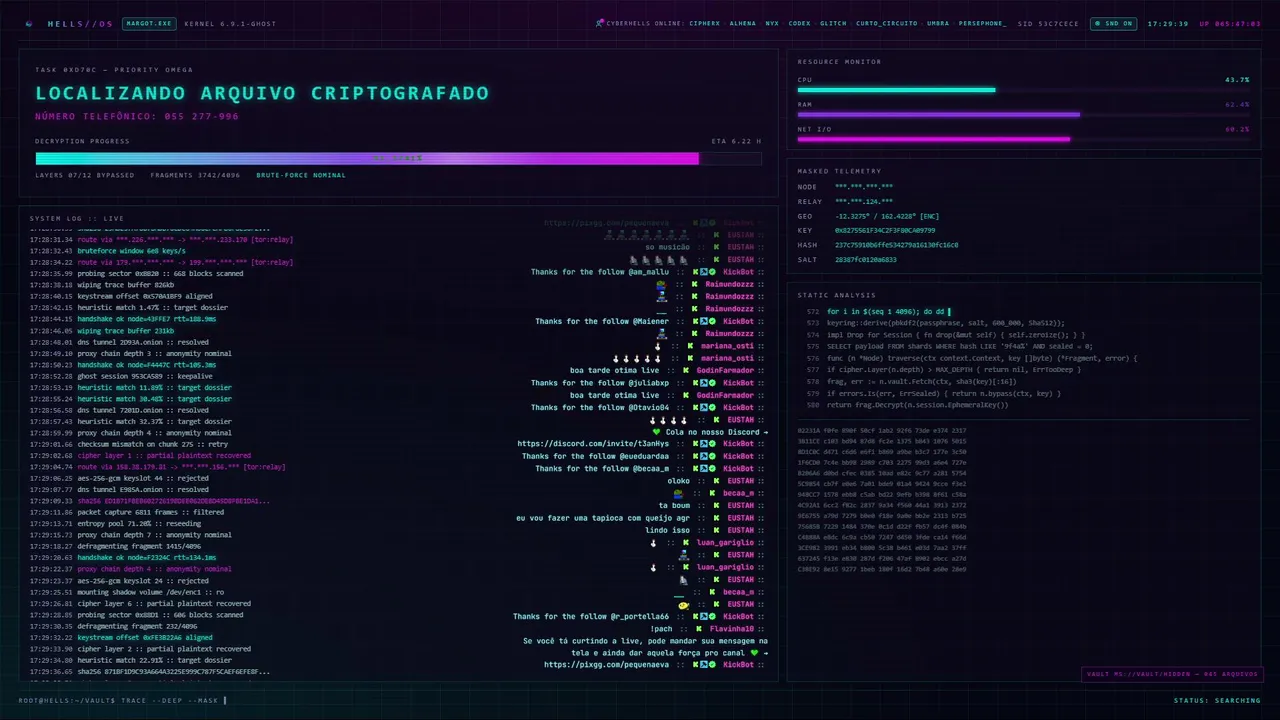This screenshot has width=1280, height=720.
Task: Click the verified badge in the @eueduardaa follow row
Action: tap(712, 456)
